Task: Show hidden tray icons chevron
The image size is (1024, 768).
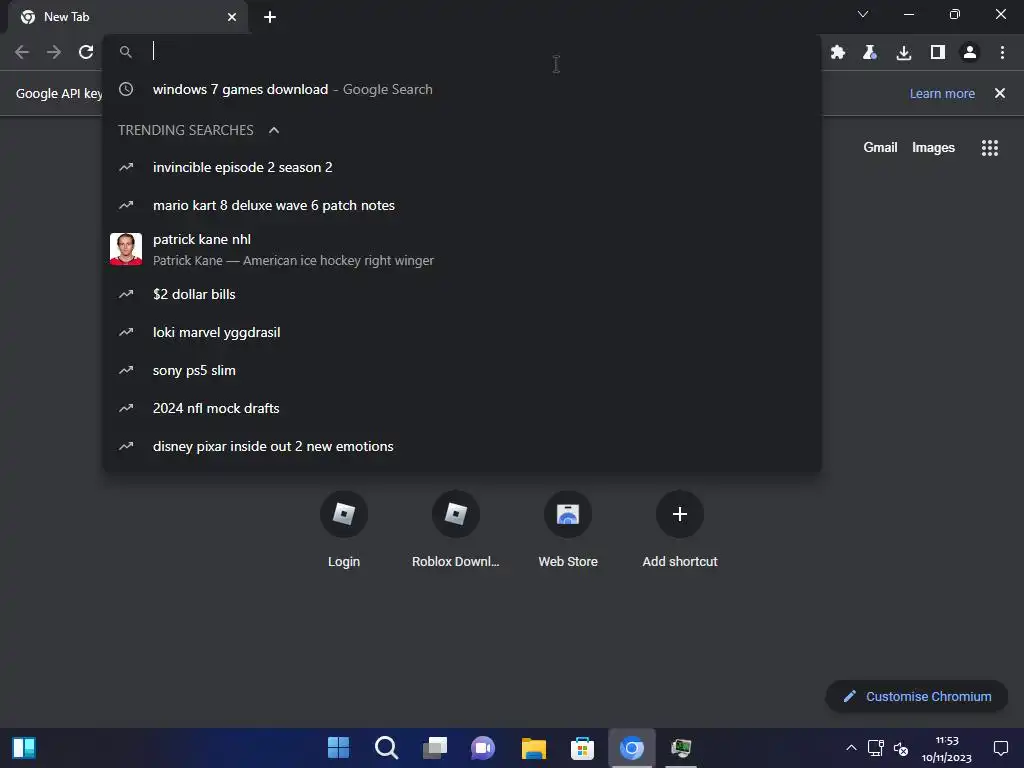Action: coord(851,748)
